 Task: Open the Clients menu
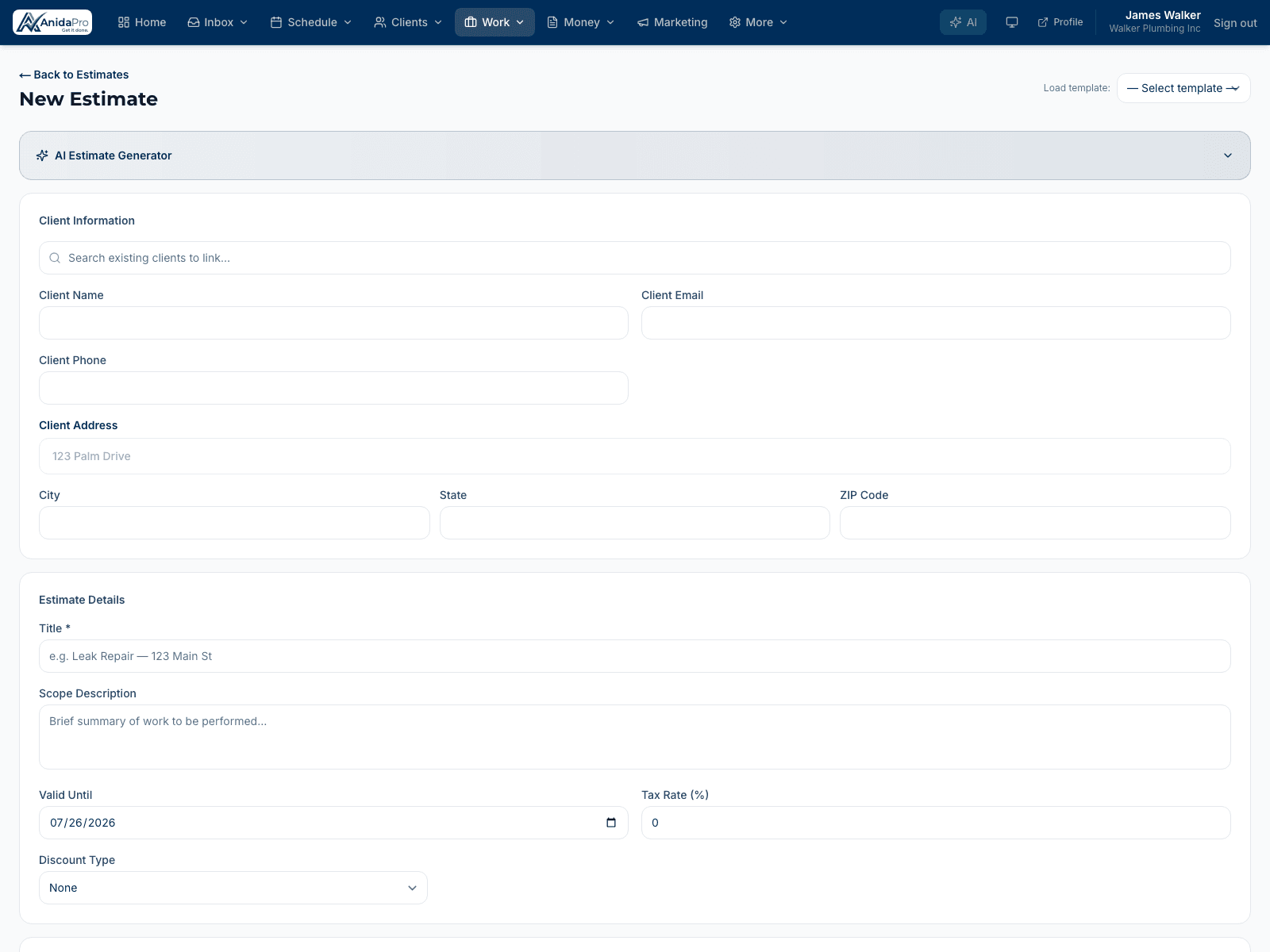408,22
